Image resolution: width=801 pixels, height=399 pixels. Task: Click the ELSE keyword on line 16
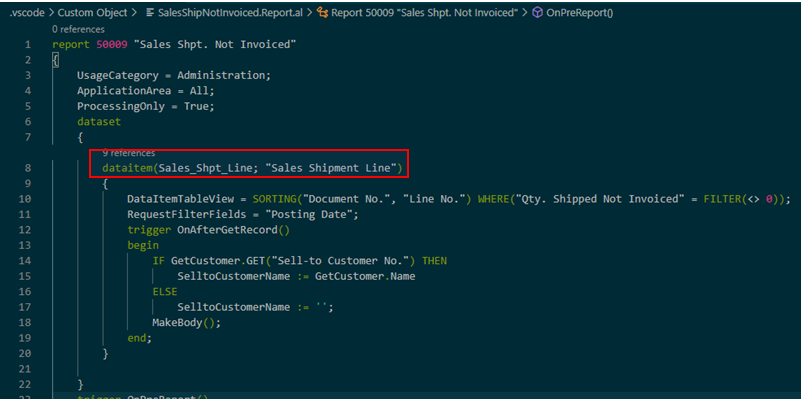tap(164, 292)
